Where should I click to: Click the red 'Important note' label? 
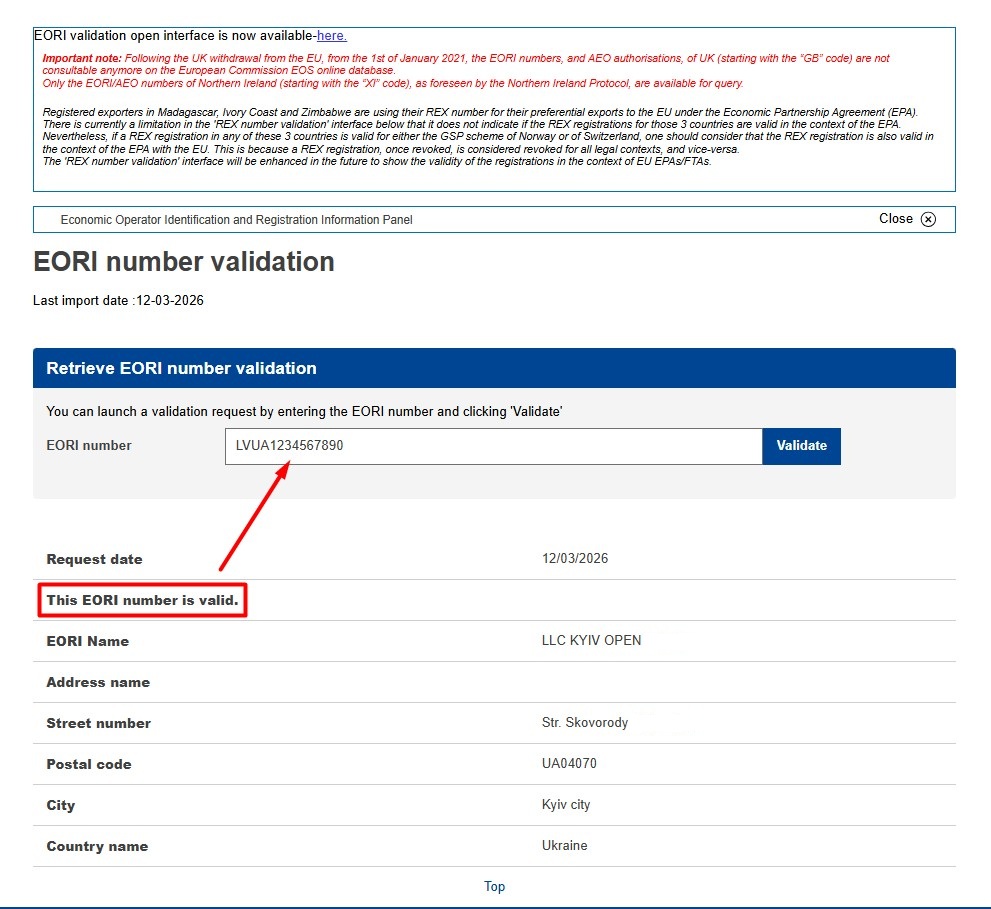(x=82, y=59)
